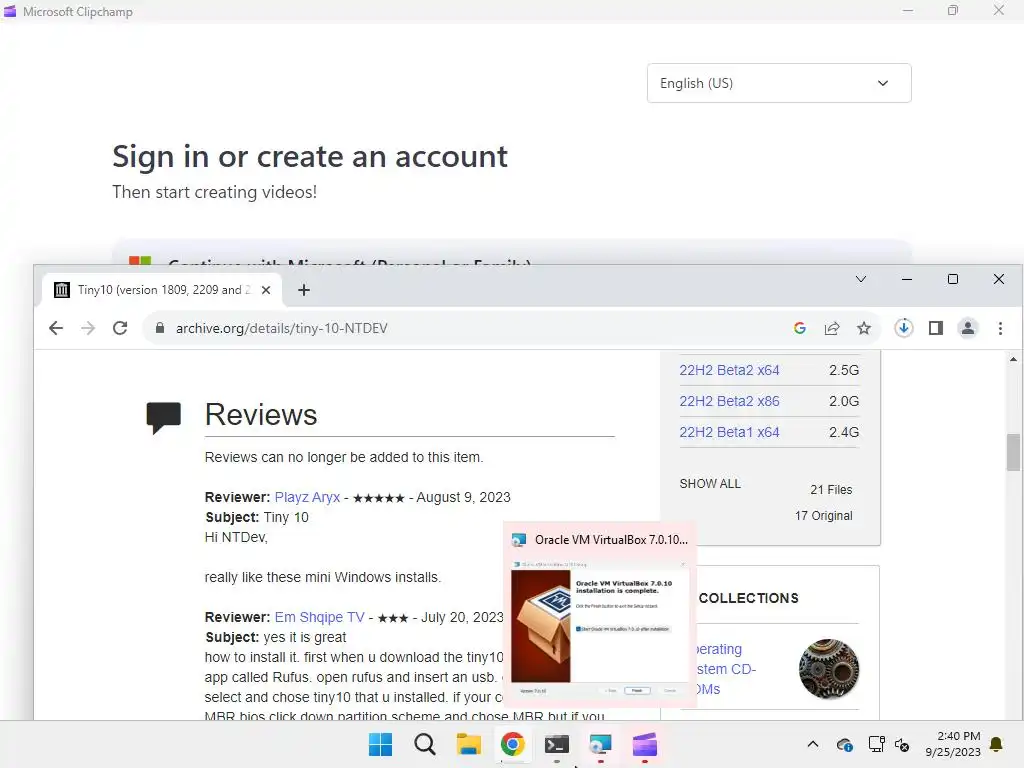Open the 21 Files link

click(831, 489)
